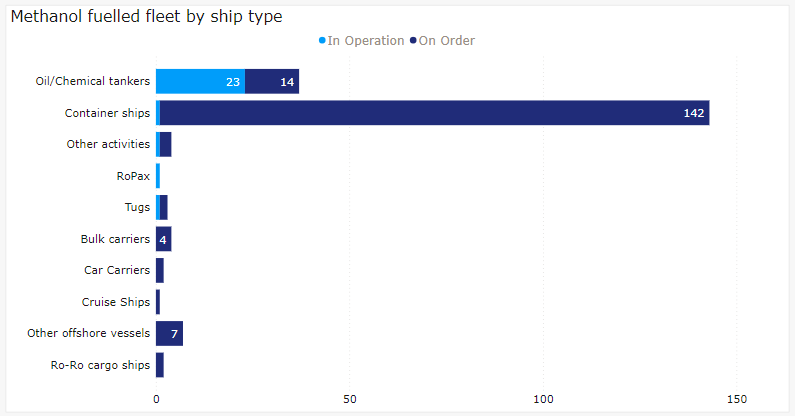
Task: Click the light blue In Operation legend dot
Action: pyautogui.click(x=322, y=41)
